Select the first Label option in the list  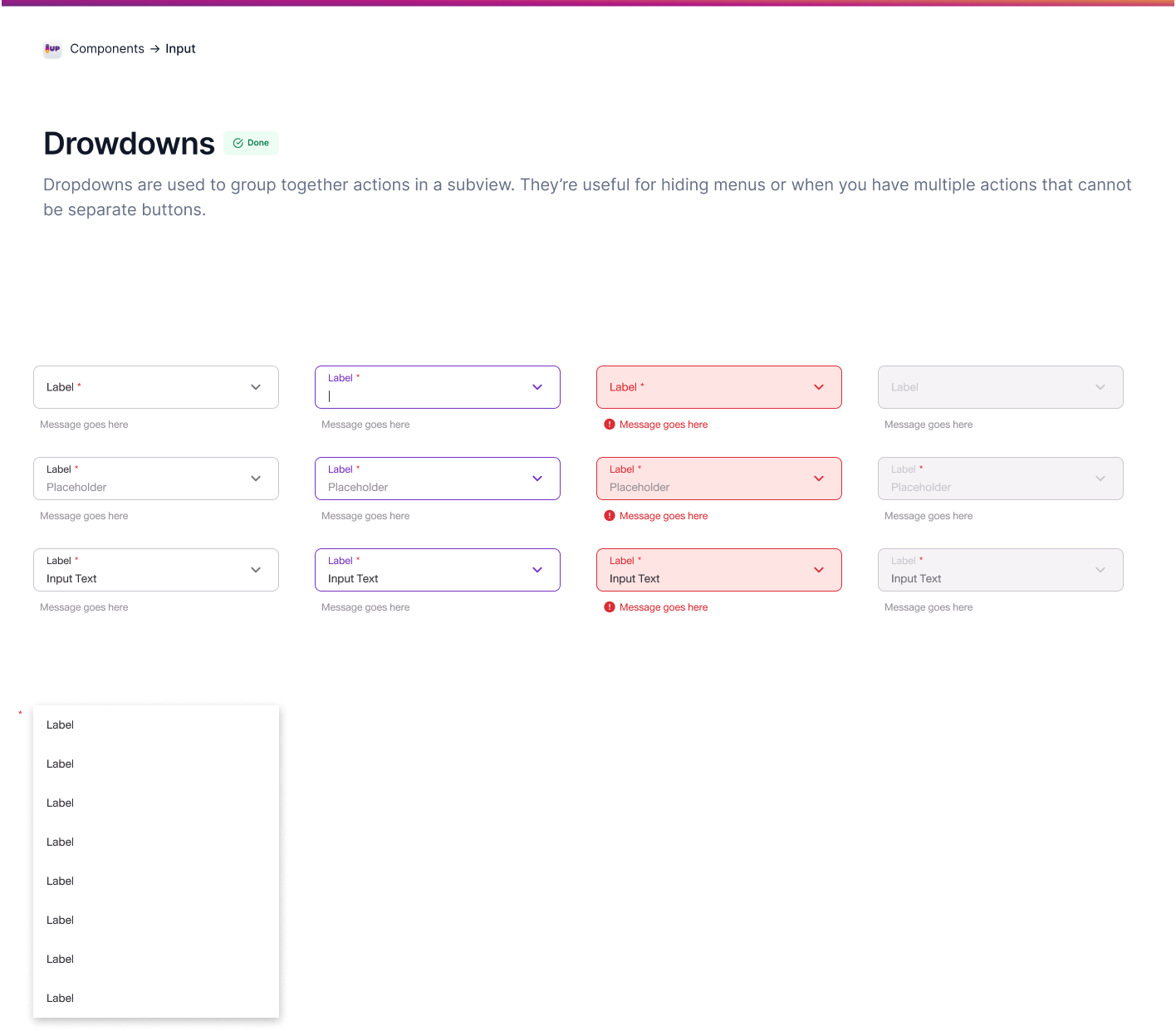tap(61, 725)
